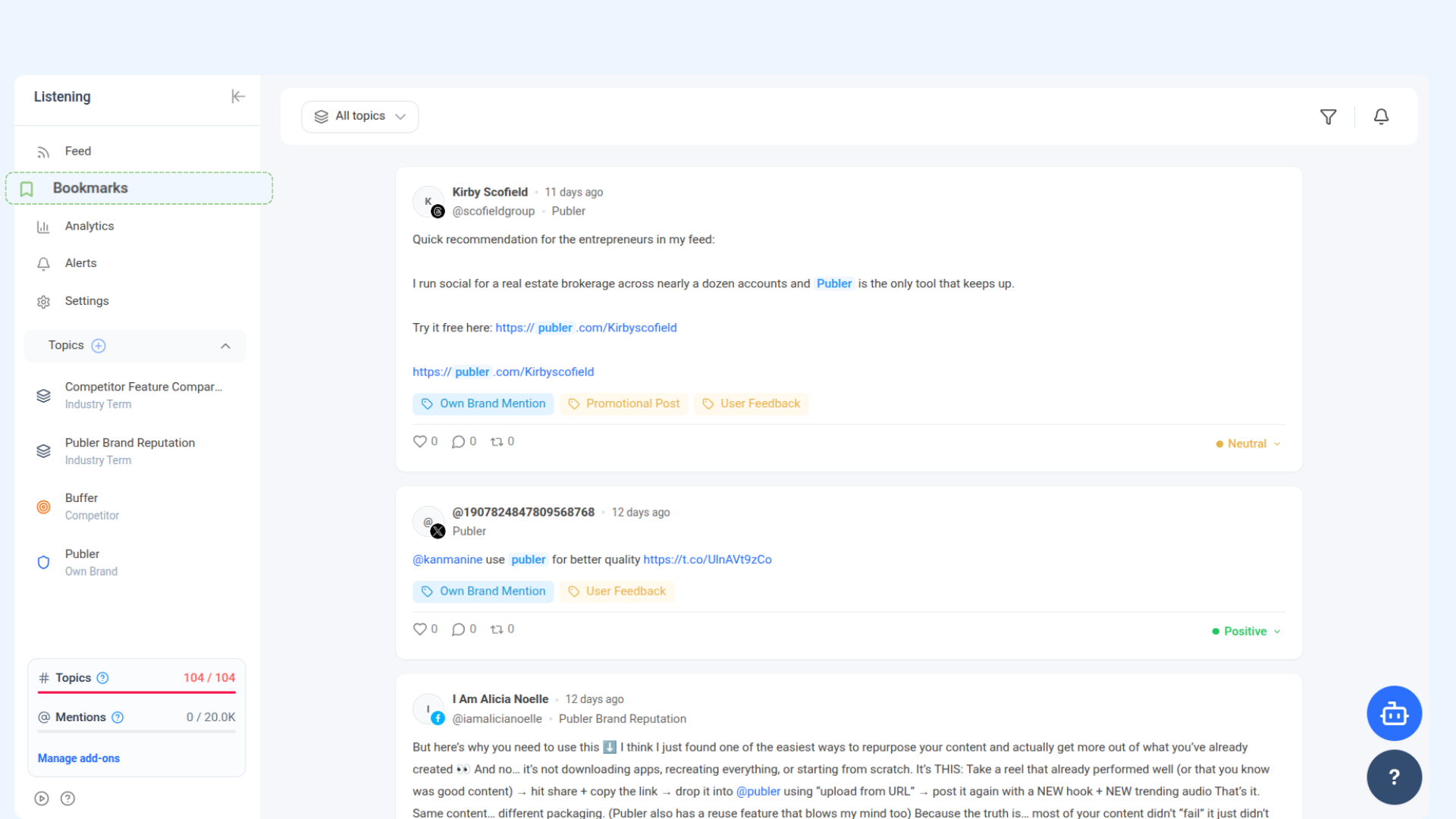
Task: Click the help circle icon in sidebar footer
Action: click(67, 799)
